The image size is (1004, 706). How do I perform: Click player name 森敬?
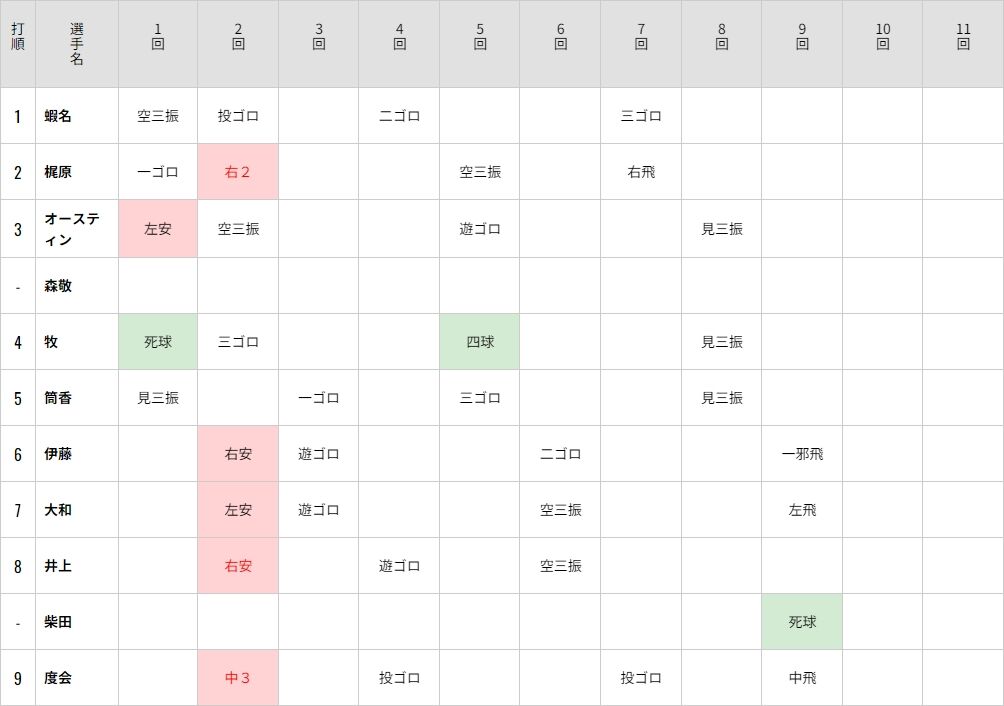coord(58,285)
